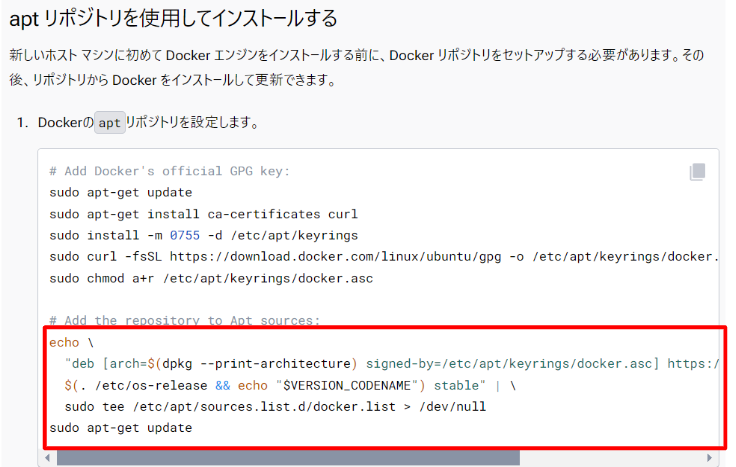Click the horizontal scrollbar left arrow
Viewport: 736px width, 467px height.
(47, 458)
